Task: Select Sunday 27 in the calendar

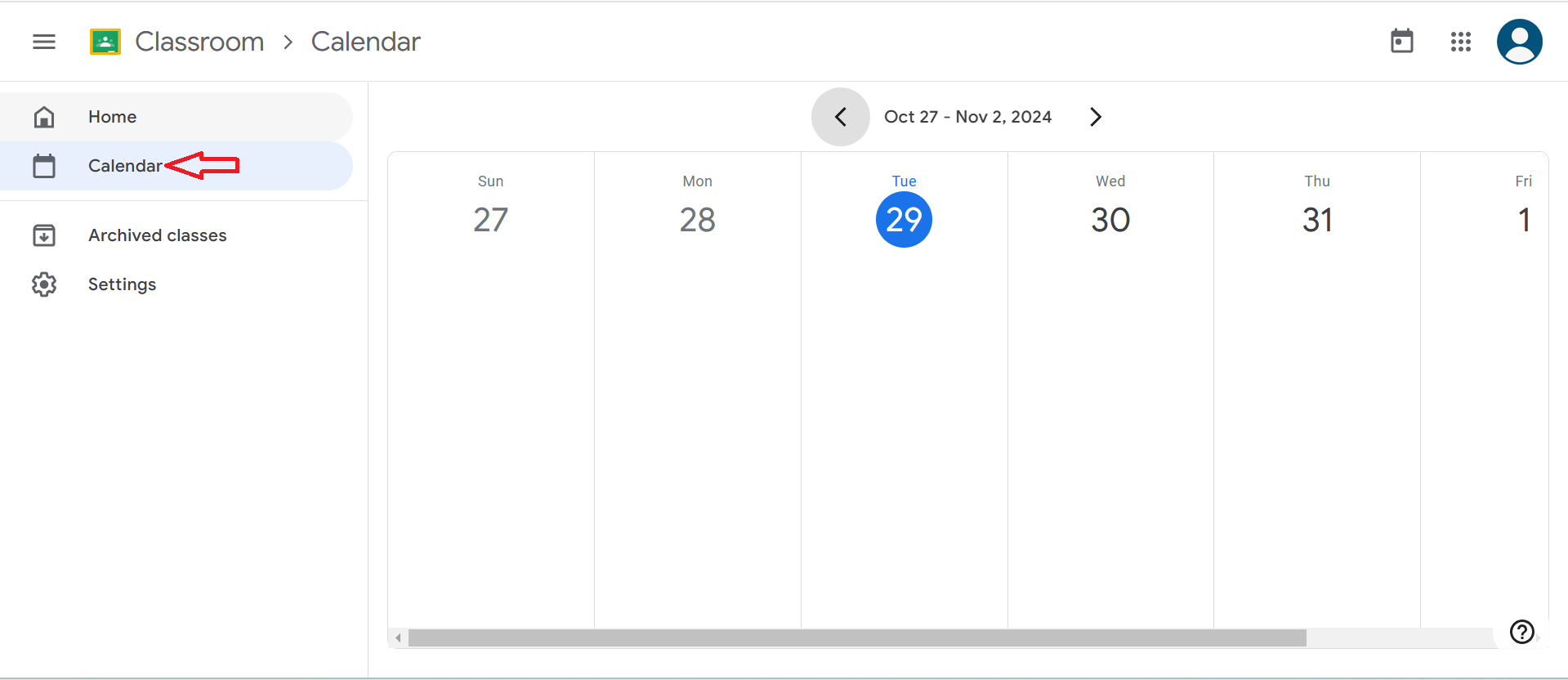Action: click(490, 219)
